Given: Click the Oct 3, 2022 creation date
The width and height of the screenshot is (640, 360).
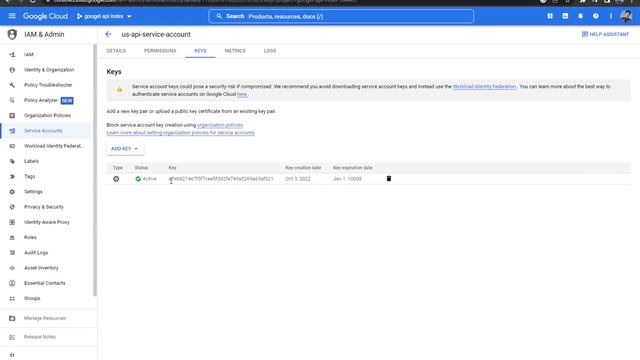Looking at the screenshot, I should click(298, 179).
